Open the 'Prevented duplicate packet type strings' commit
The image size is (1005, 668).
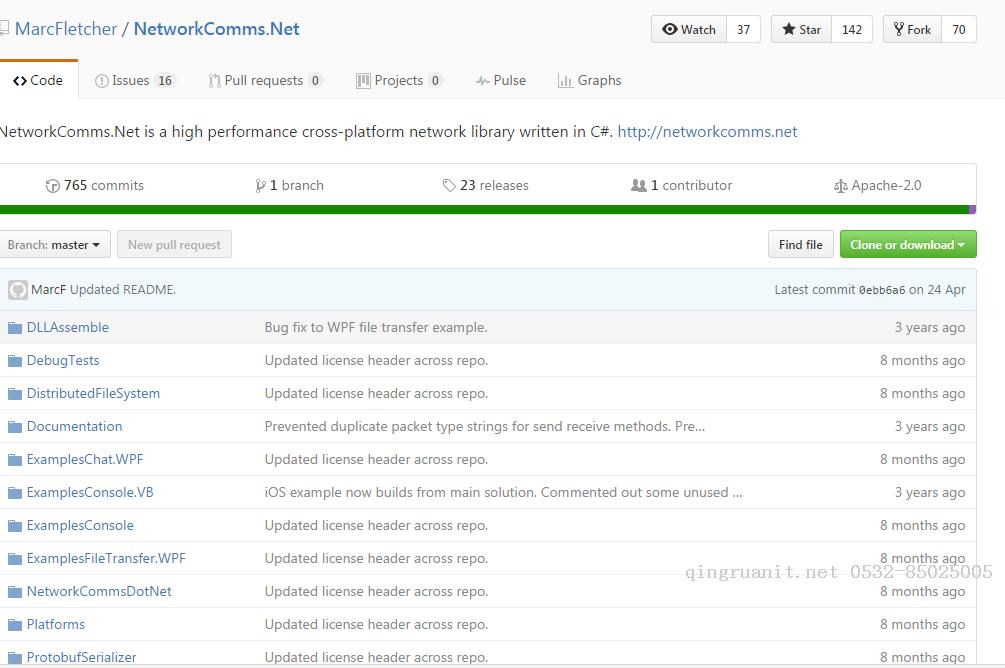[x=485, y=426]
